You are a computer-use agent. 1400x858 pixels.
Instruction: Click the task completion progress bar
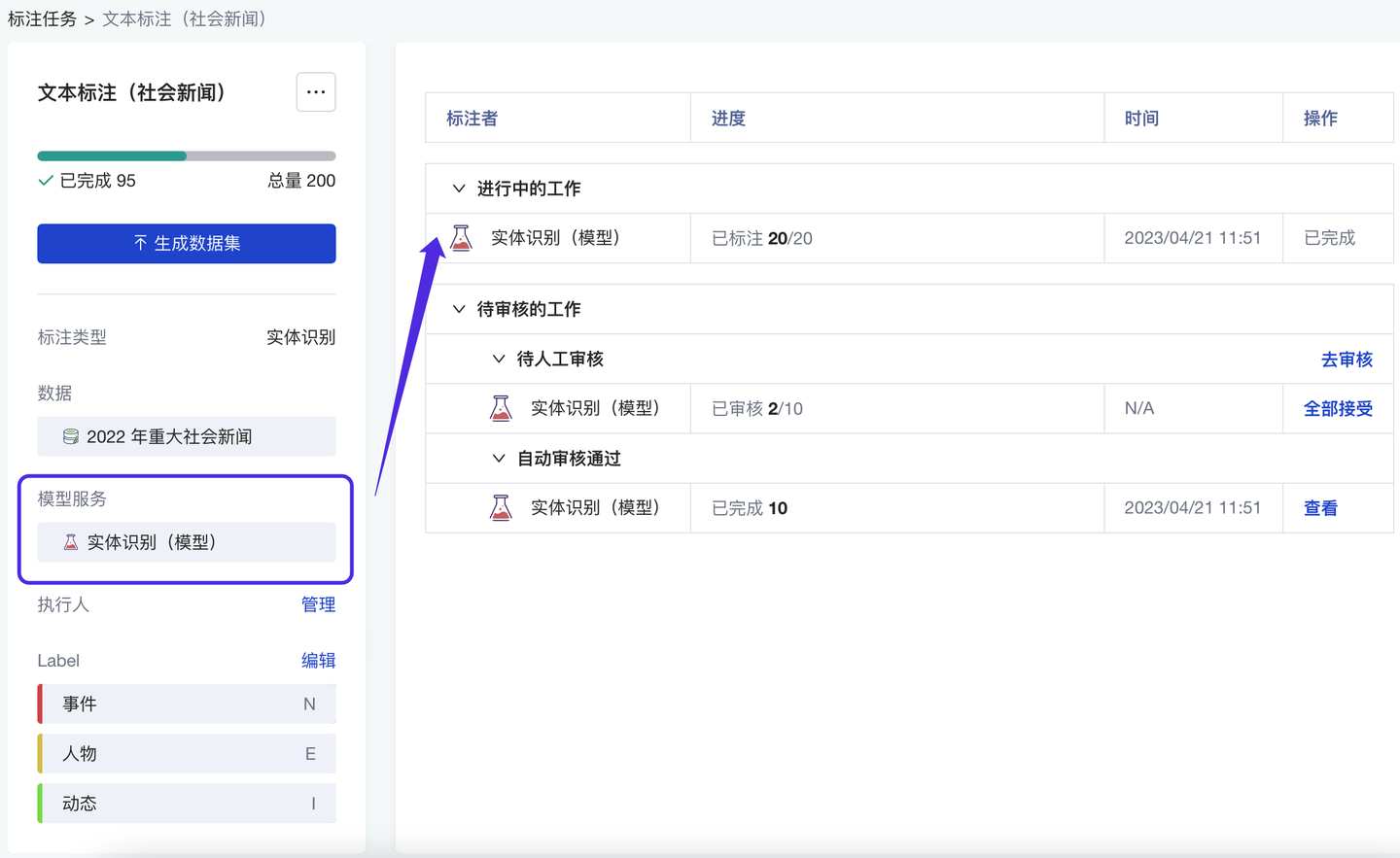(187, 155)
